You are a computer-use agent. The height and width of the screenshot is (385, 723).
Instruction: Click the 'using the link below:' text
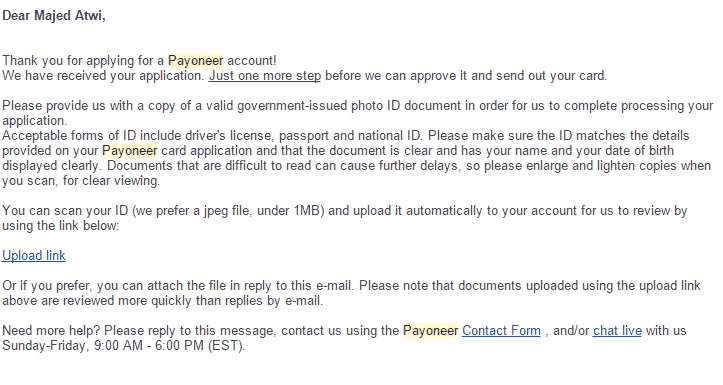coord(60,225)
